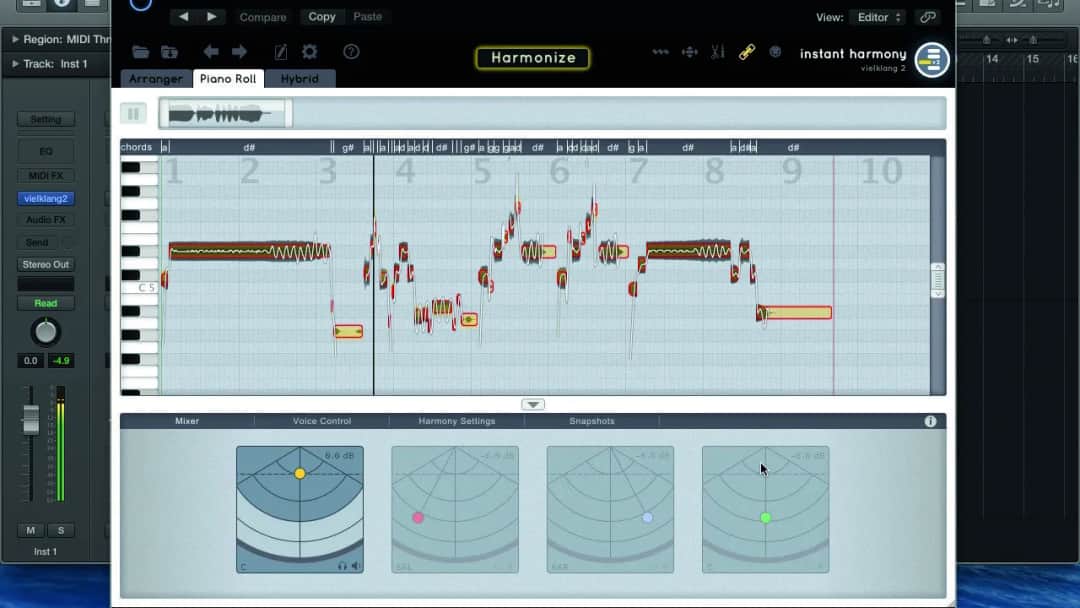Viewport: 1080px width, 608px height.
Task: Mute the channel with M button
Action: point(31,530)
